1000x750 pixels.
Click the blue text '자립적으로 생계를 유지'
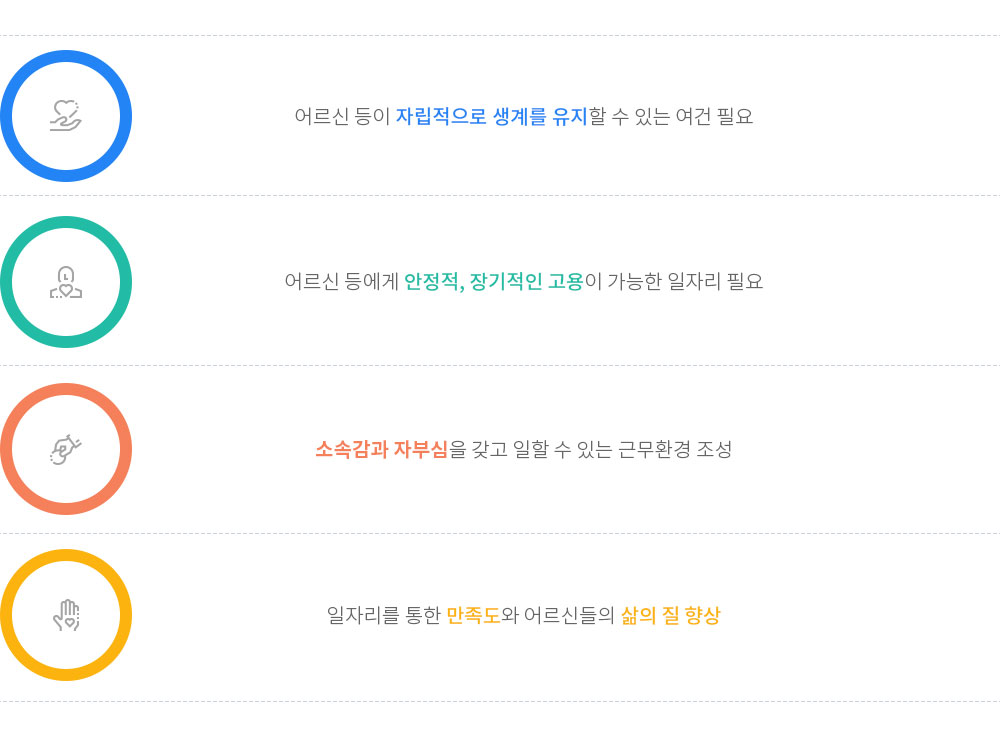(x=491, y=116)
